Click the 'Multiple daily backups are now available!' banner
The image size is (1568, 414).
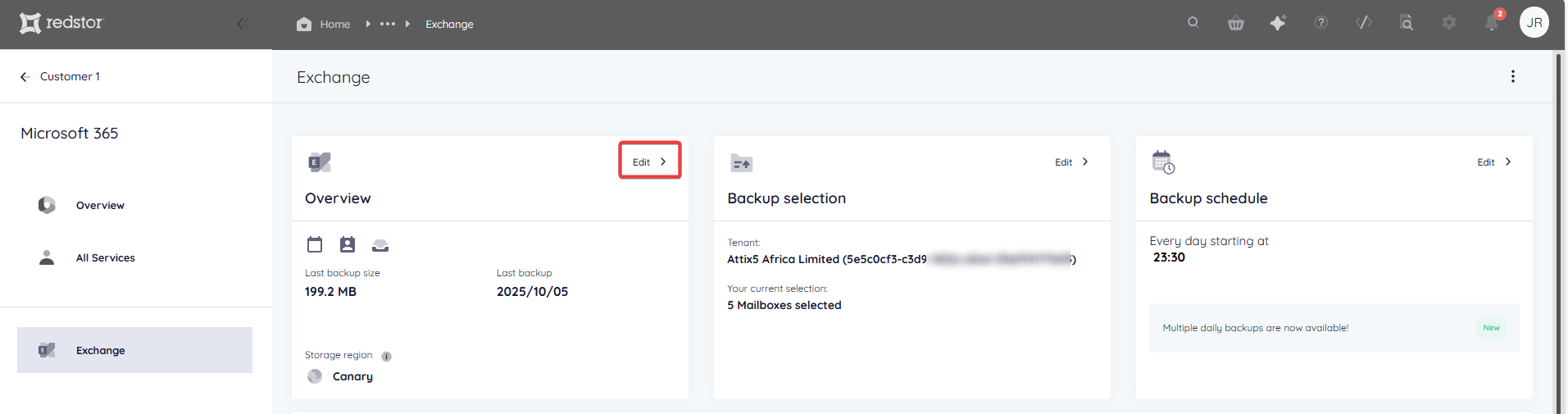(1334, 328)
